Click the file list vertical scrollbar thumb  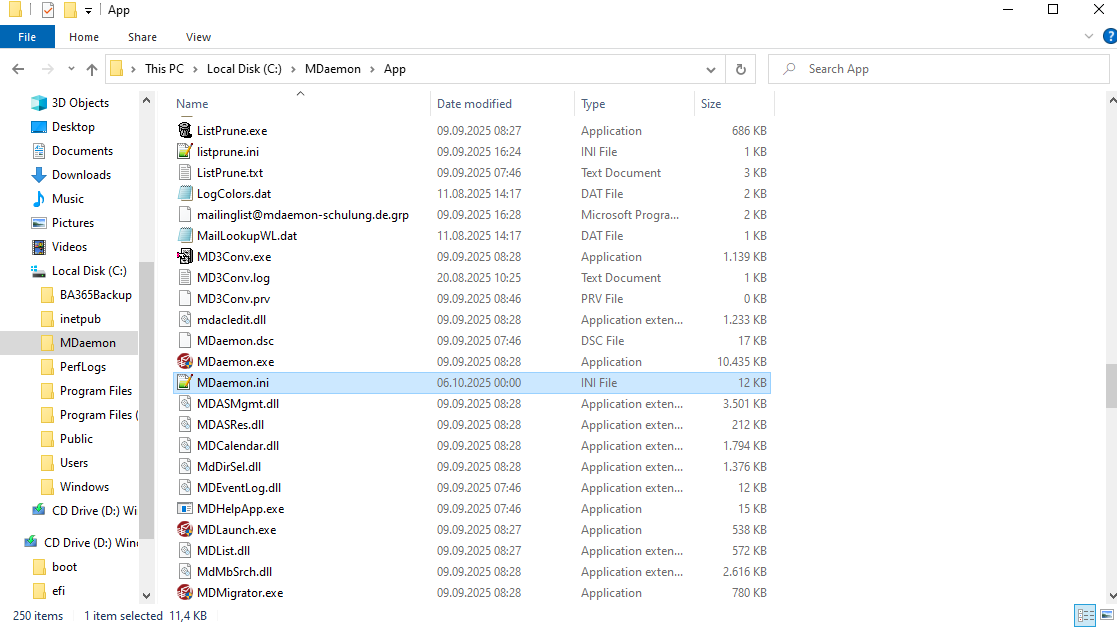click(x=1110, y=385)
